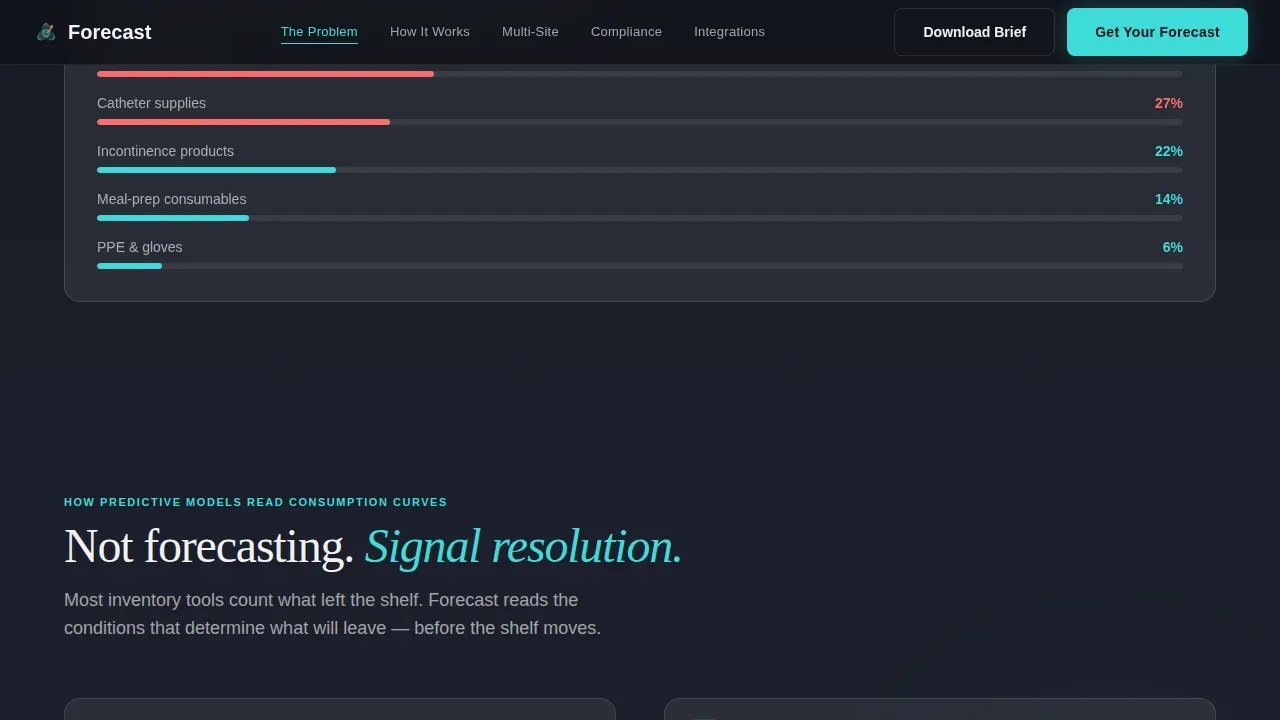The width and height of the screenshot is (1280, 720).
Task: Click the How Predictive Models Read Consumption Curves eyebrow
Action: tap(255, 502)
